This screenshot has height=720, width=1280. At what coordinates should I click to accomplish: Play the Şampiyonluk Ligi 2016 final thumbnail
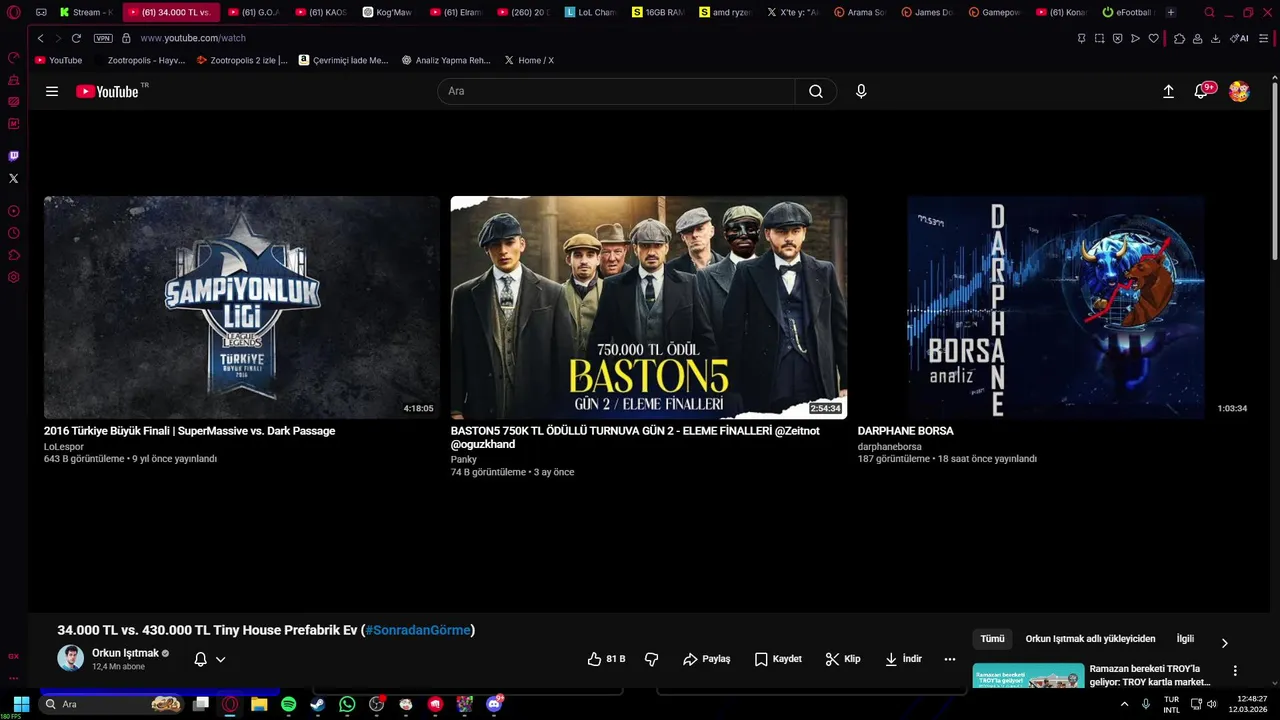pos(242,307)
